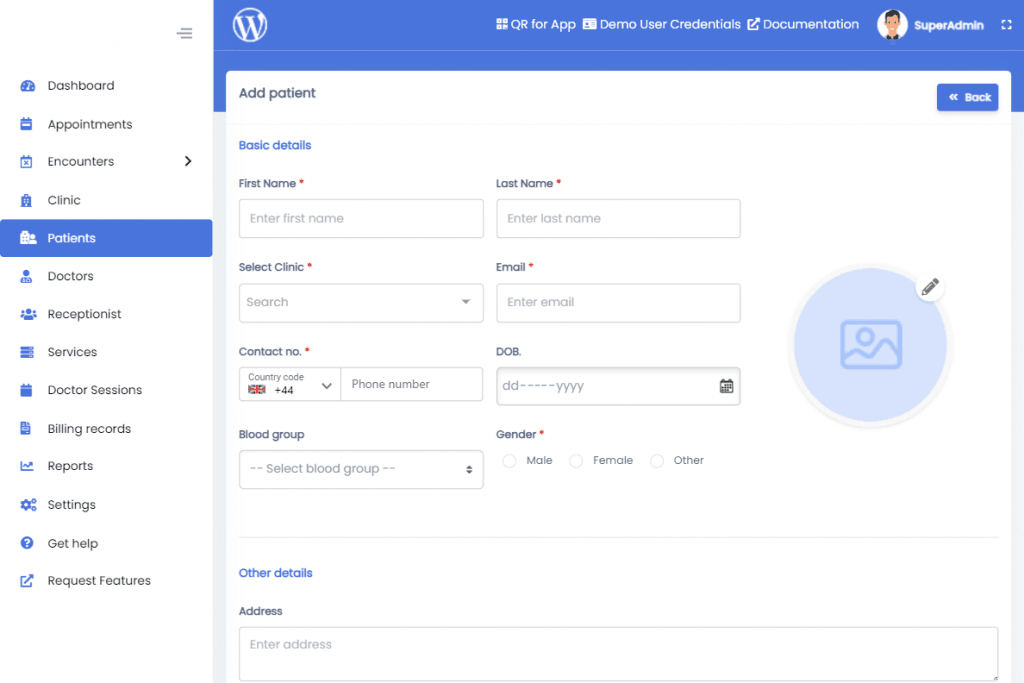Click the Doctors user-md icon

point(26,276)
